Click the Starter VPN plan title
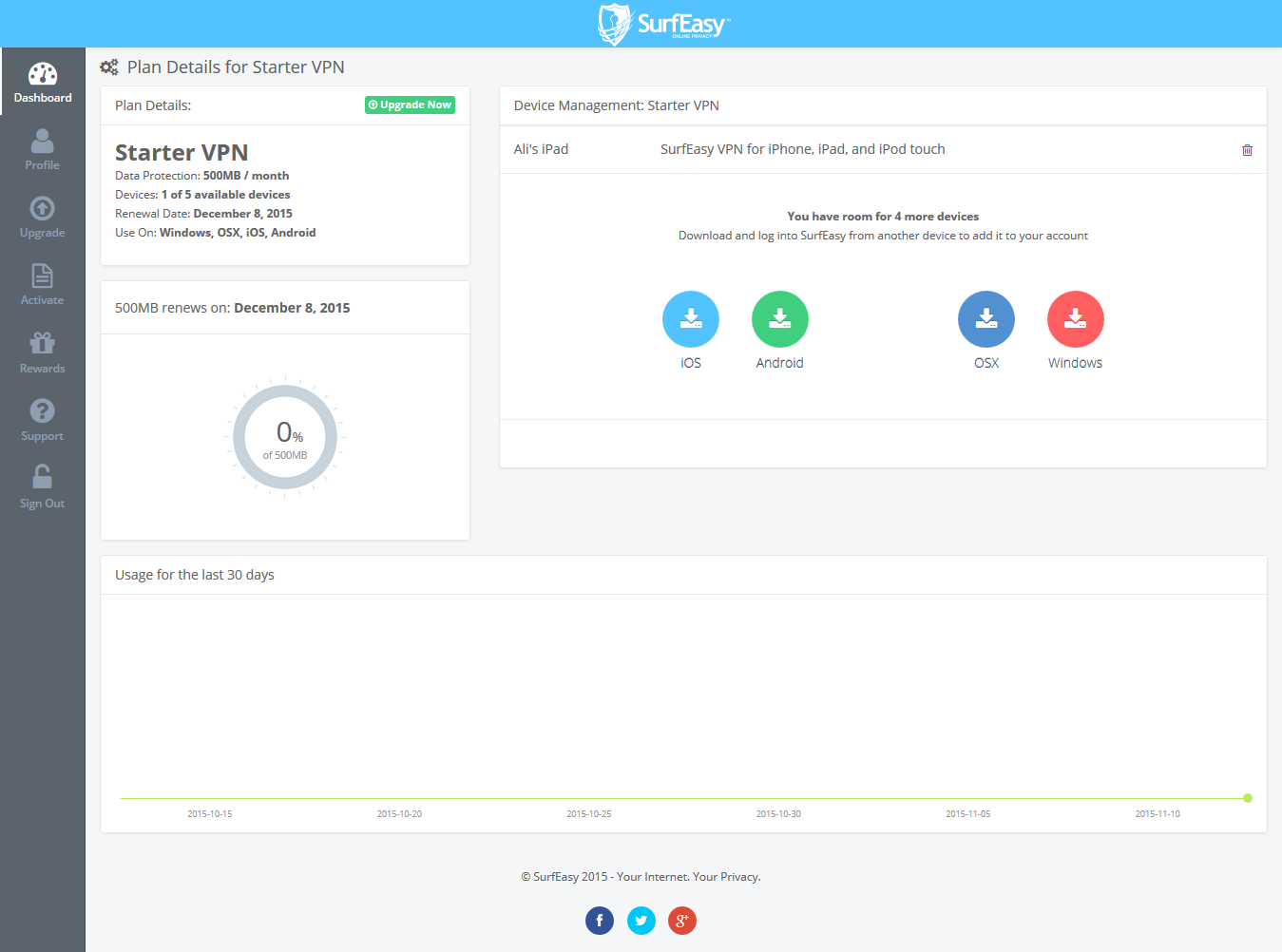This screenshot has height=952, width=1282. click(182, 152)
